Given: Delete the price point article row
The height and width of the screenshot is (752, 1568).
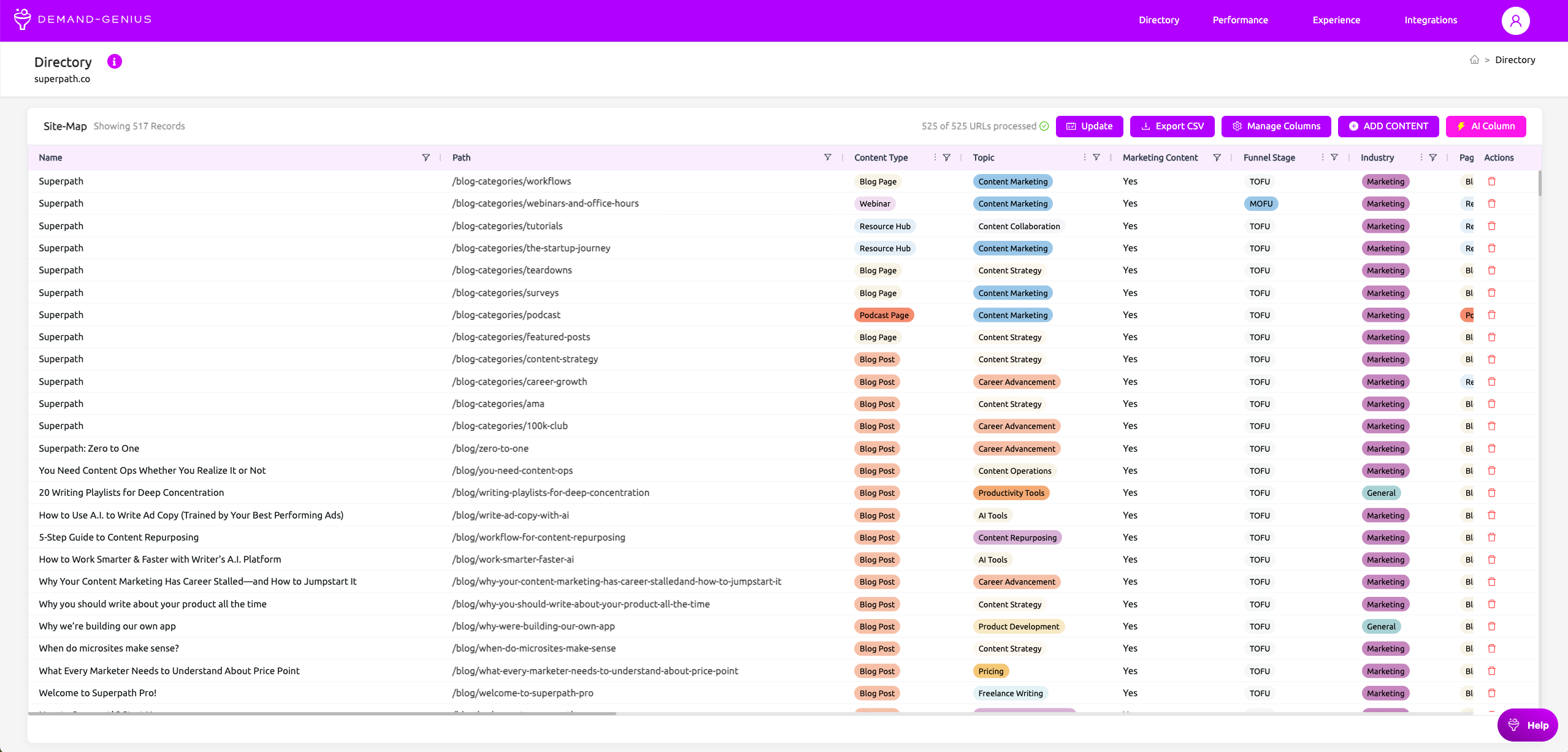Looking at the screenshot, I should [x=1492, y=671].
